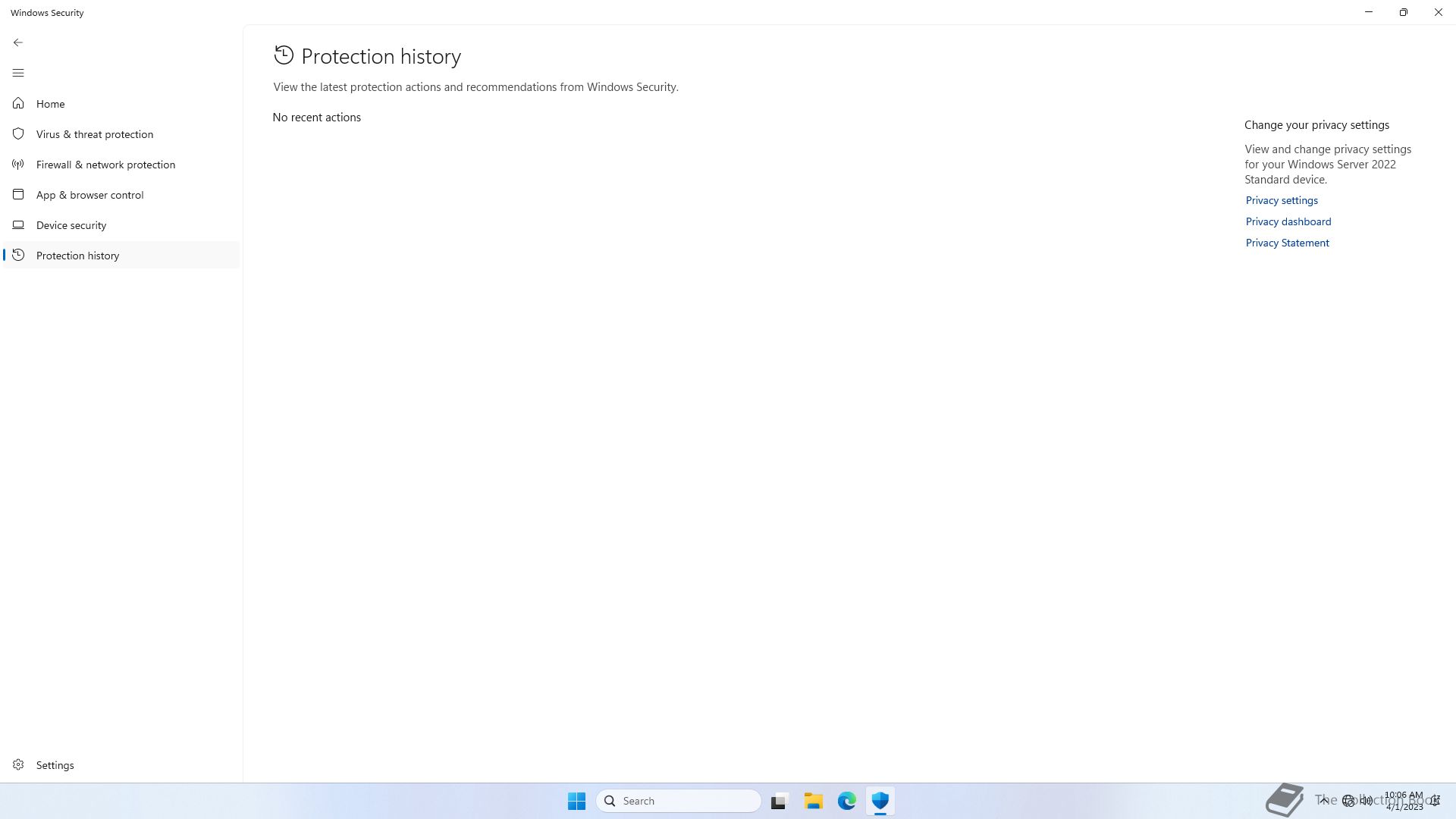1456x819 pixels.
Task: Click Windows Security shield taskbar icon
Action: click(880, 801)
